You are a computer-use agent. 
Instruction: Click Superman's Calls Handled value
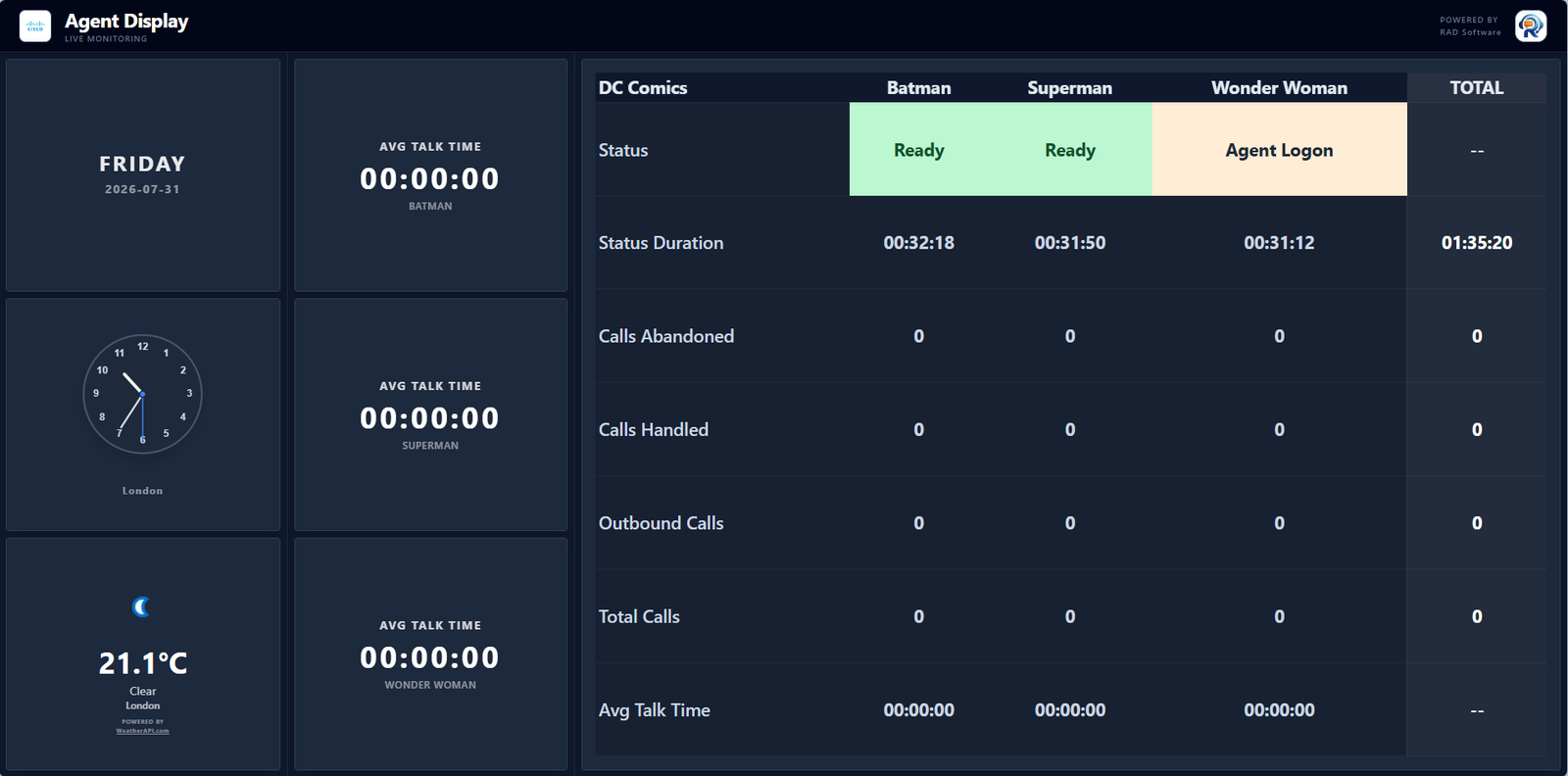point(1070,429)
